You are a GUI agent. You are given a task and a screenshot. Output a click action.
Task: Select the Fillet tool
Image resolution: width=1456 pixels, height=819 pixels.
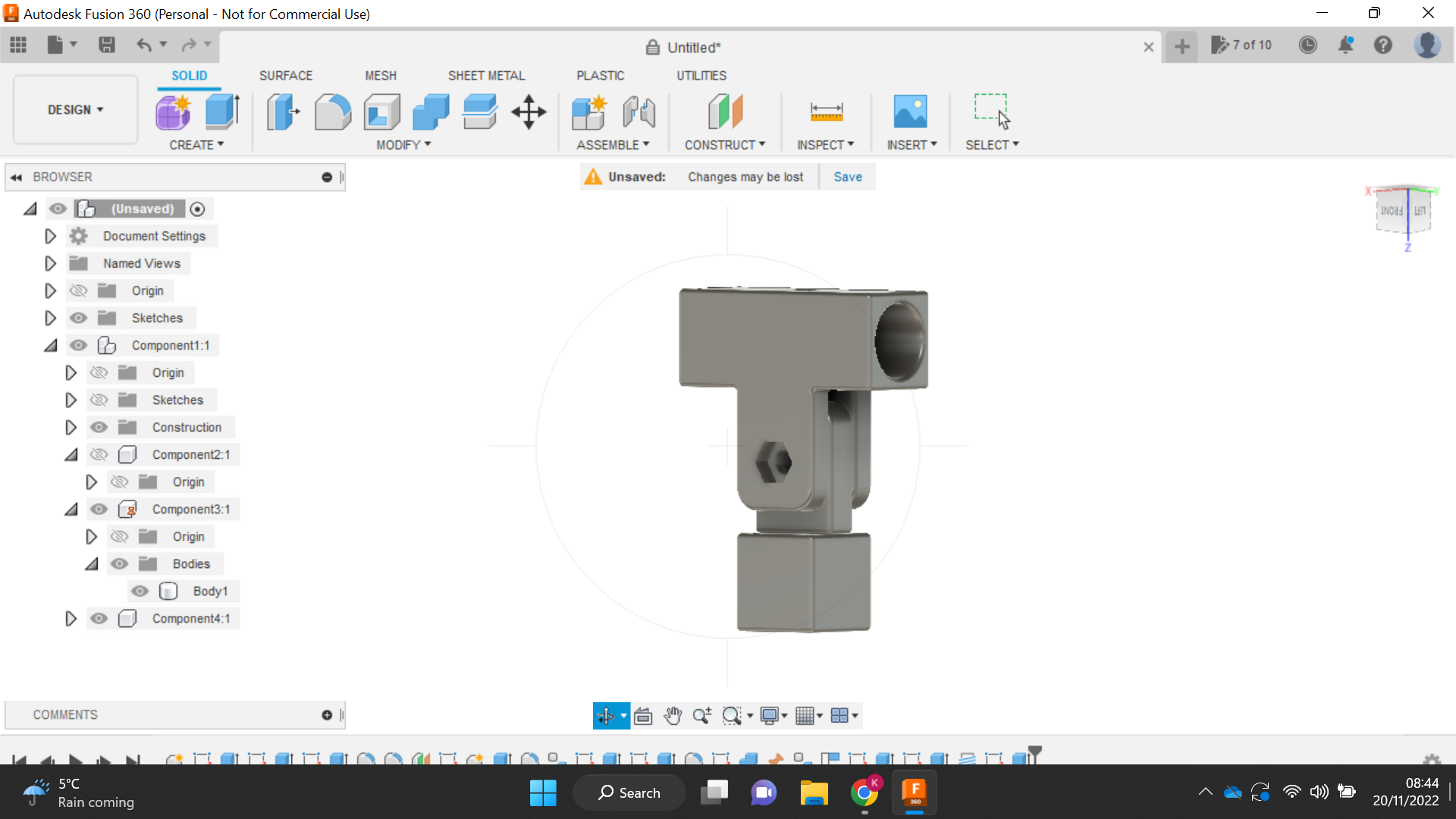point(333,111)
